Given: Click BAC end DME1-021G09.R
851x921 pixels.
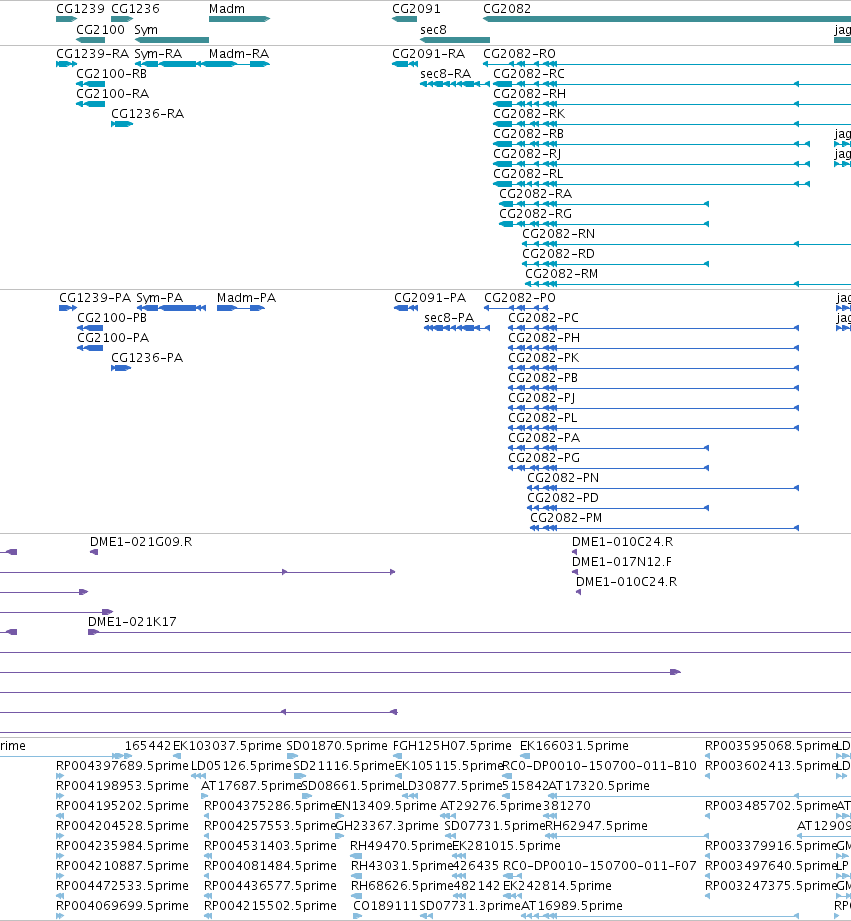Looking at the screenshot, I should tap(141, 542).
